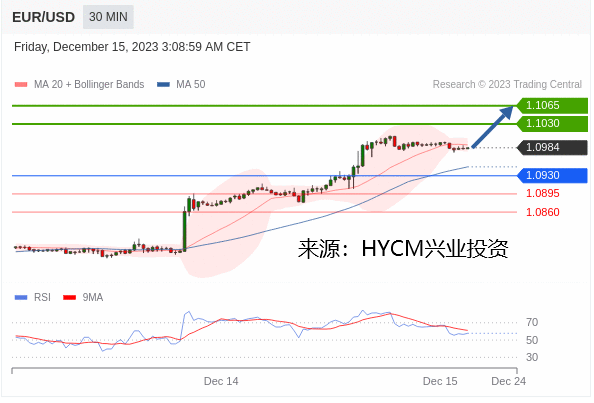The image size is (594, 403).
Task: Select the 1.1030 resistance price tag
Action: pyautogui.click(x=552, y=124)
